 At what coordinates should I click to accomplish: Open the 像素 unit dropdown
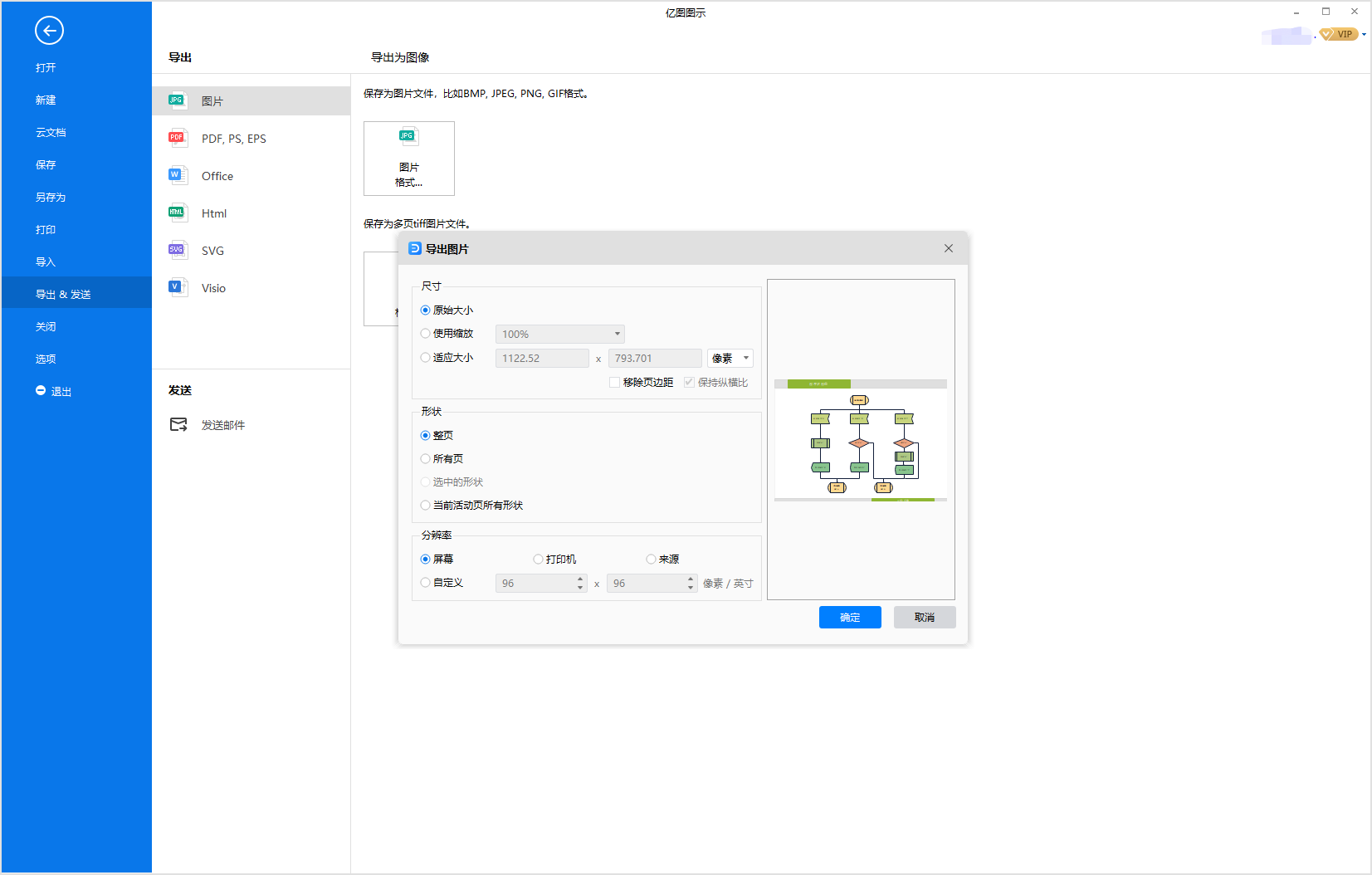(730, 358)
